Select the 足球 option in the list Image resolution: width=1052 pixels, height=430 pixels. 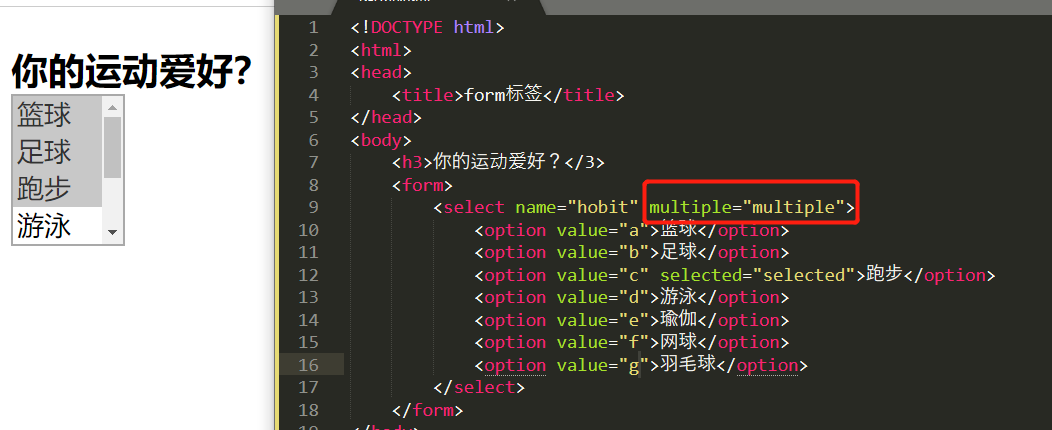tap(58, 151)
